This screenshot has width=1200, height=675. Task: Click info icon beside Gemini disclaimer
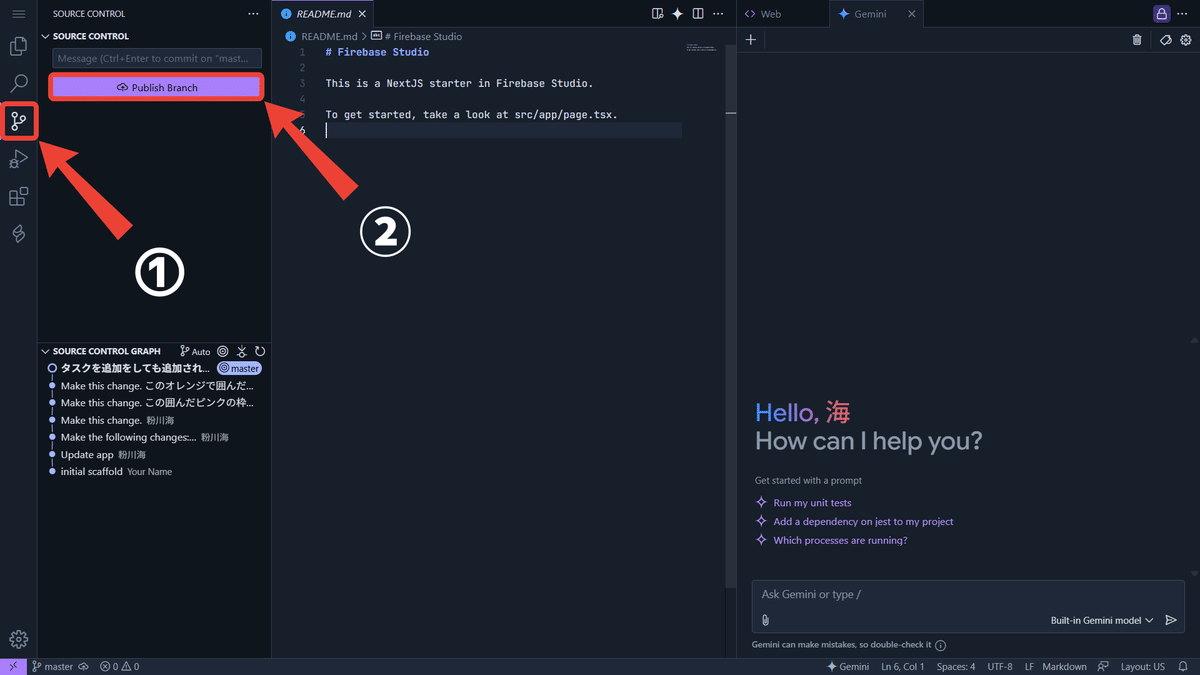click(x=940, y=645)
